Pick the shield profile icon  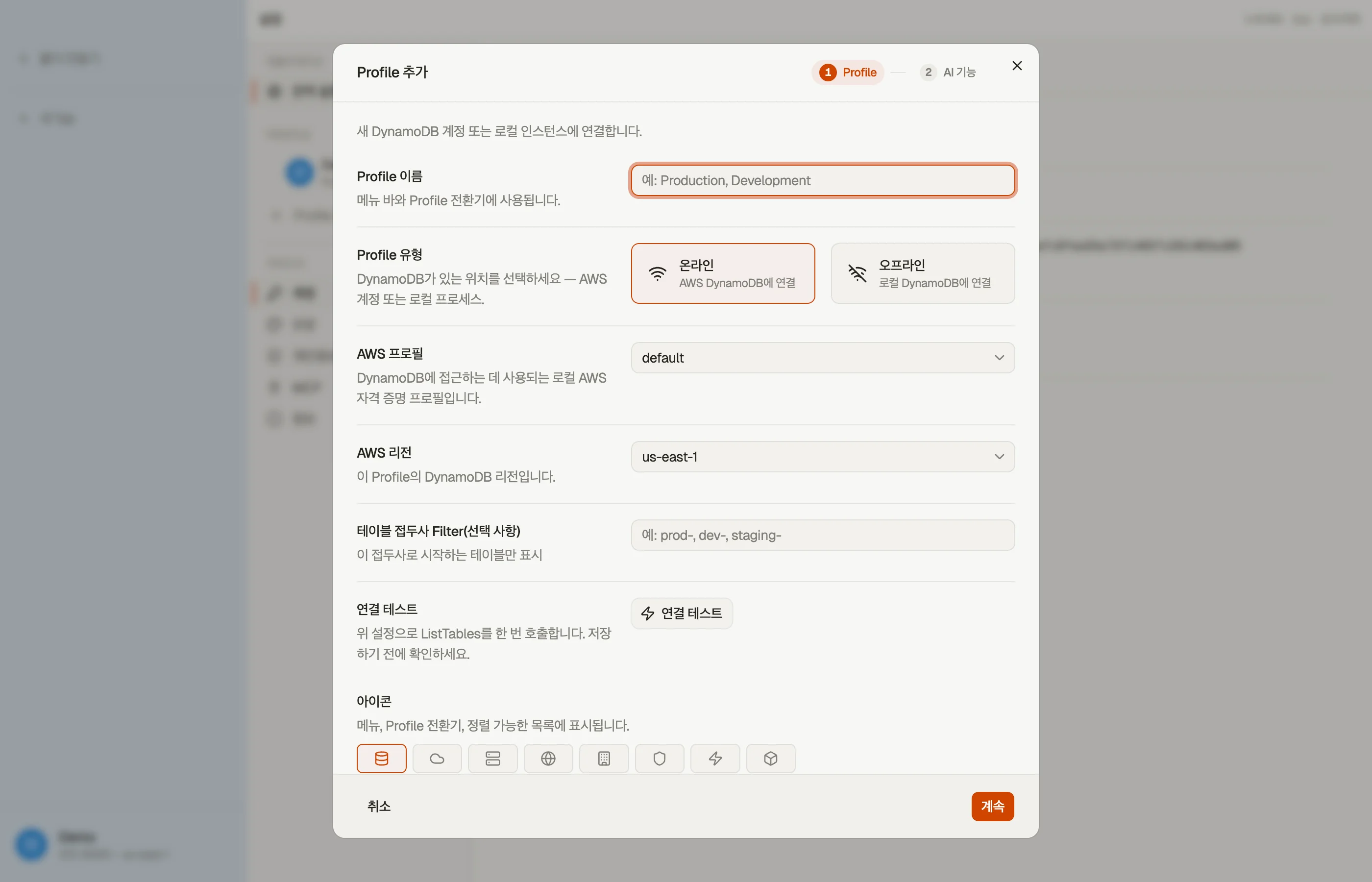click(x=659, y=759)
